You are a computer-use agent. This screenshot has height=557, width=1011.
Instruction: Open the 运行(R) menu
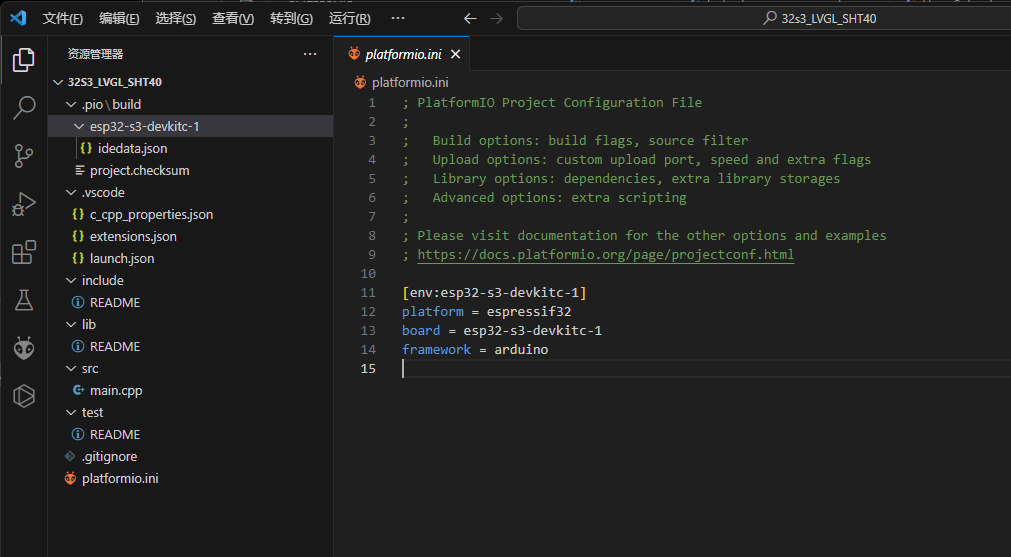click(349, 18)
